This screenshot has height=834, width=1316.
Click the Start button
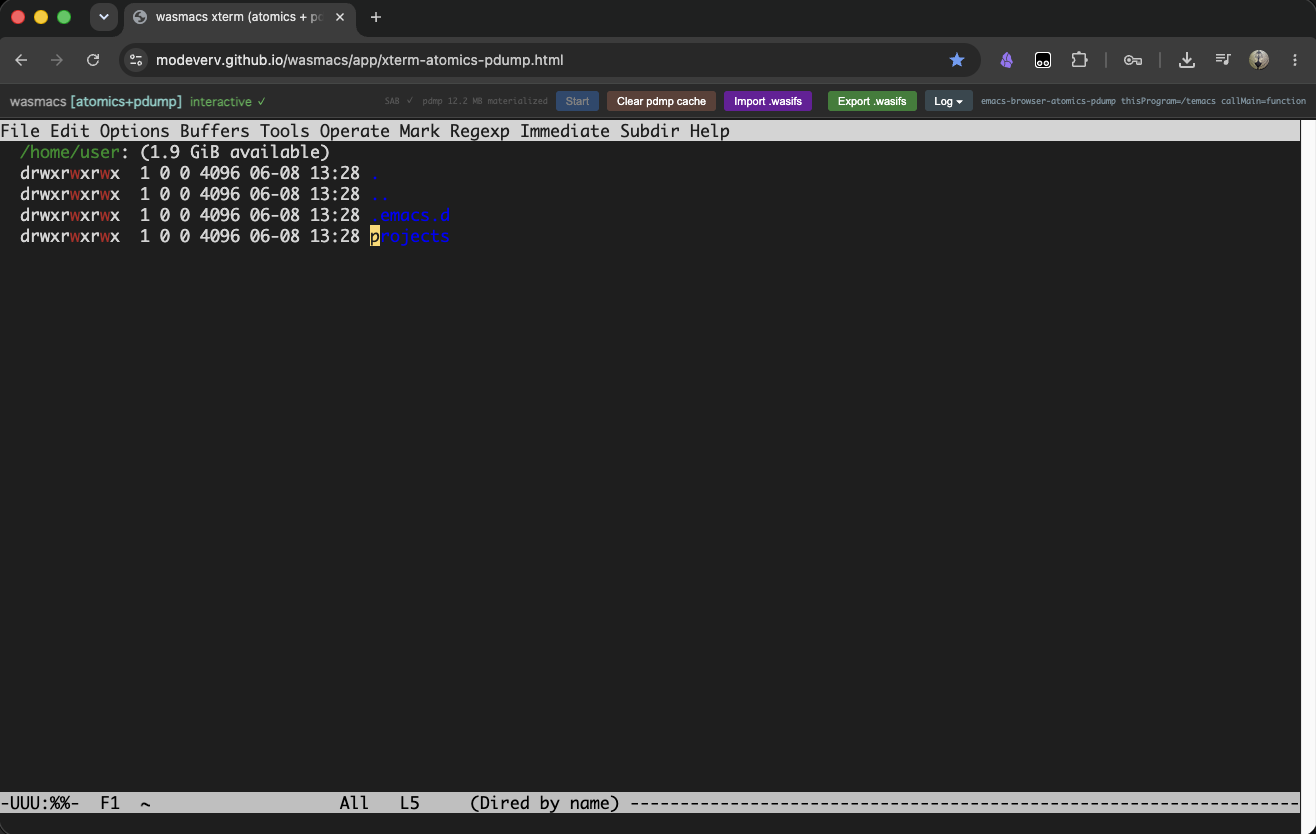[x=577, y=101]
